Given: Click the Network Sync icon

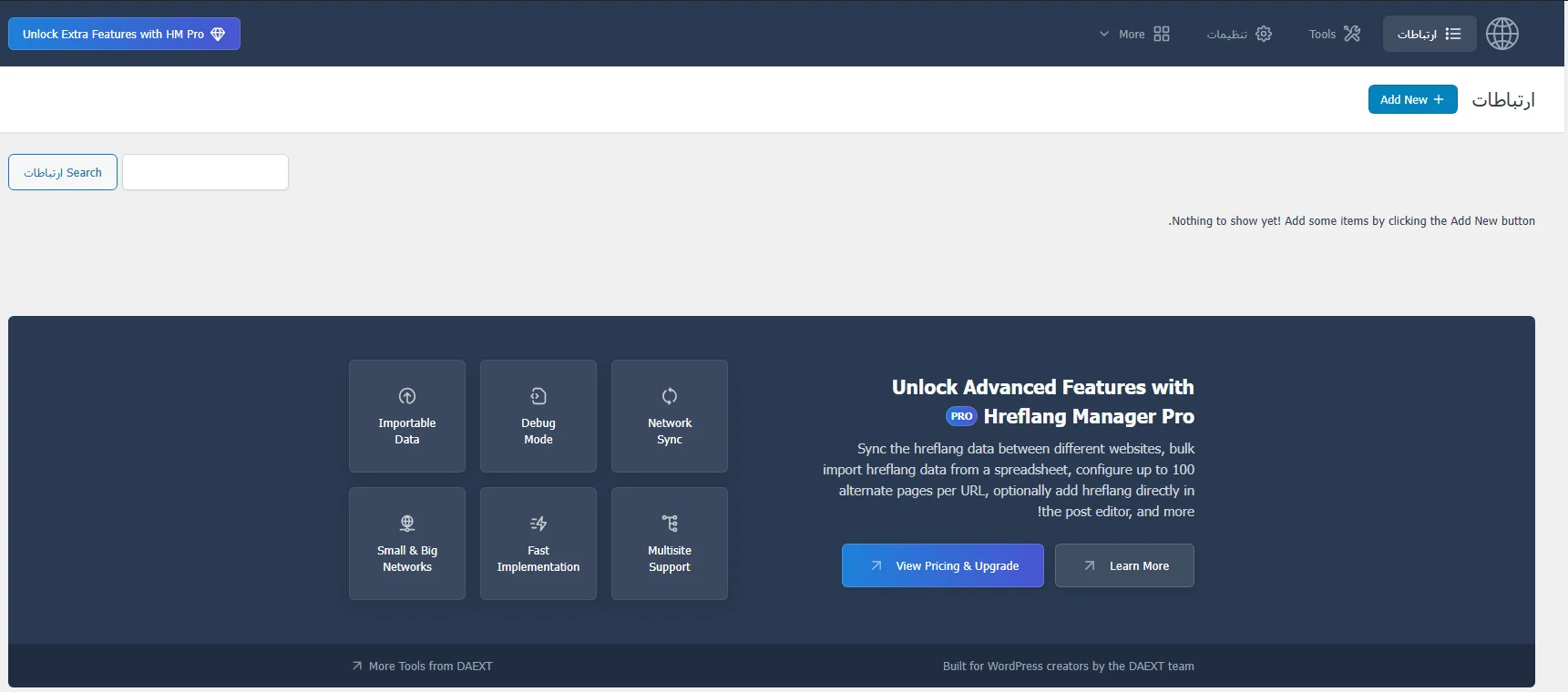Looking at the screenshot, I should (670, 396).
